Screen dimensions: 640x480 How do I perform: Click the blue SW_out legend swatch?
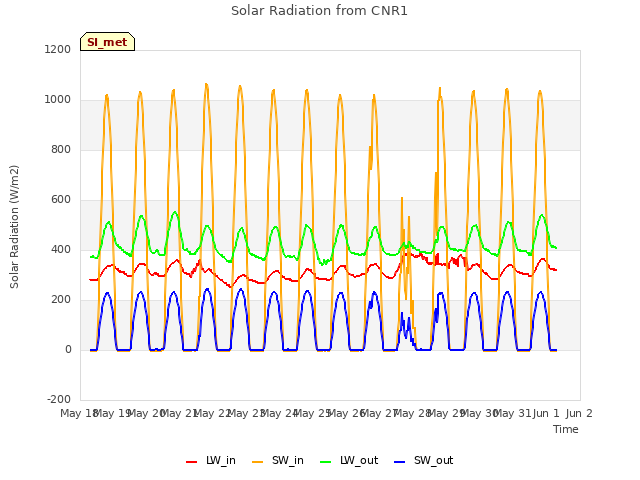click(400, 462)
